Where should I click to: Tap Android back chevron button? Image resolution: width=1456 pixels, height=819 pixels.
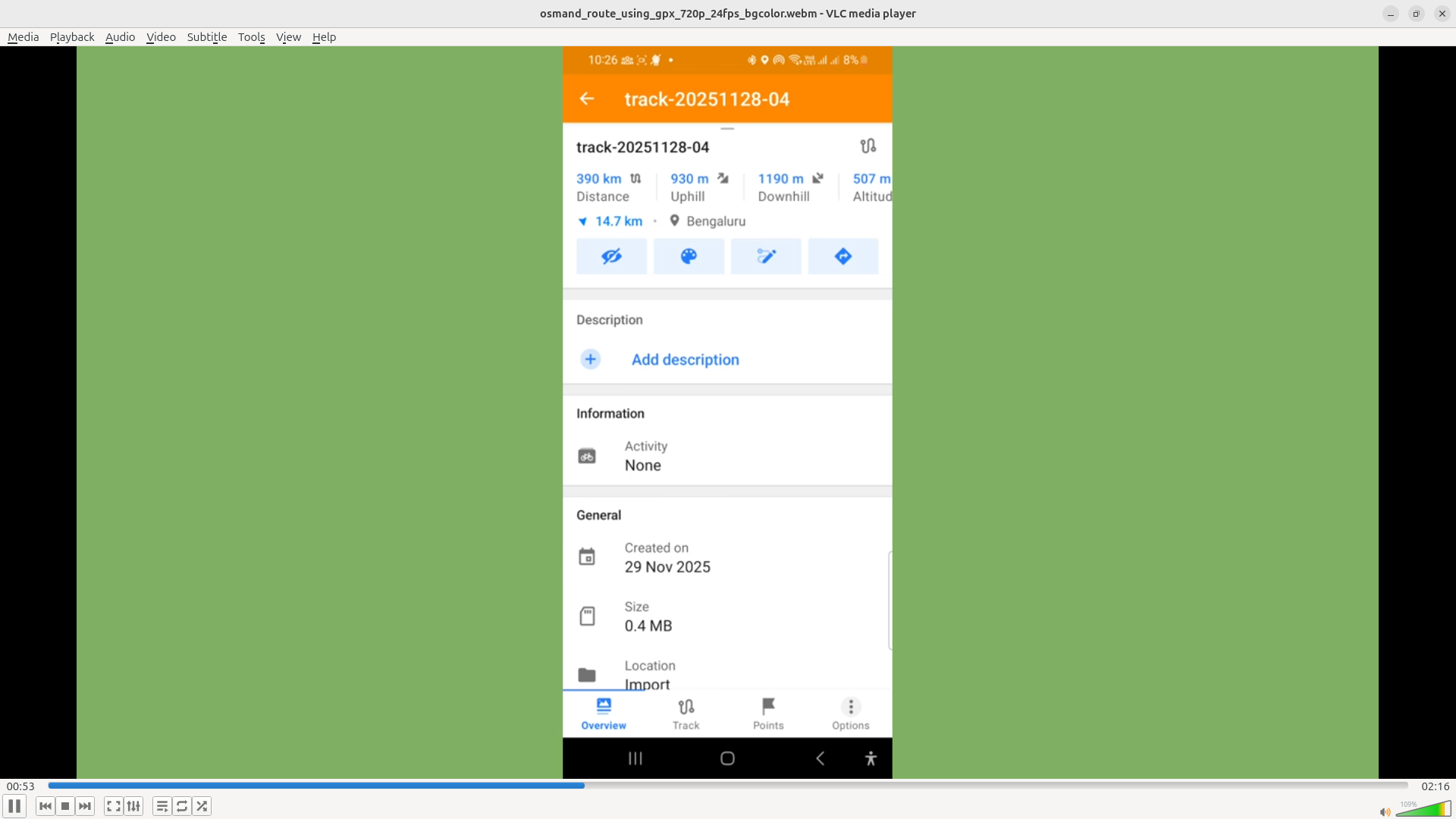coord(820,758)
